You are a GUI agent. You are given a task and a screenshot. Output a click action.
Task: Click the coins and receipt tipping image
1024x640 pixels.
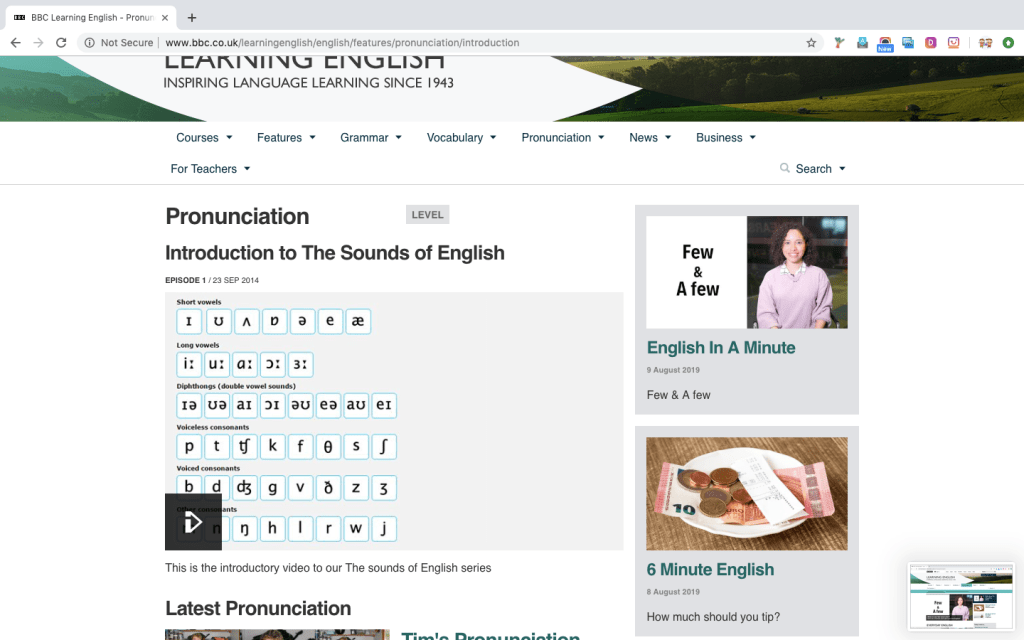(746, 494)
